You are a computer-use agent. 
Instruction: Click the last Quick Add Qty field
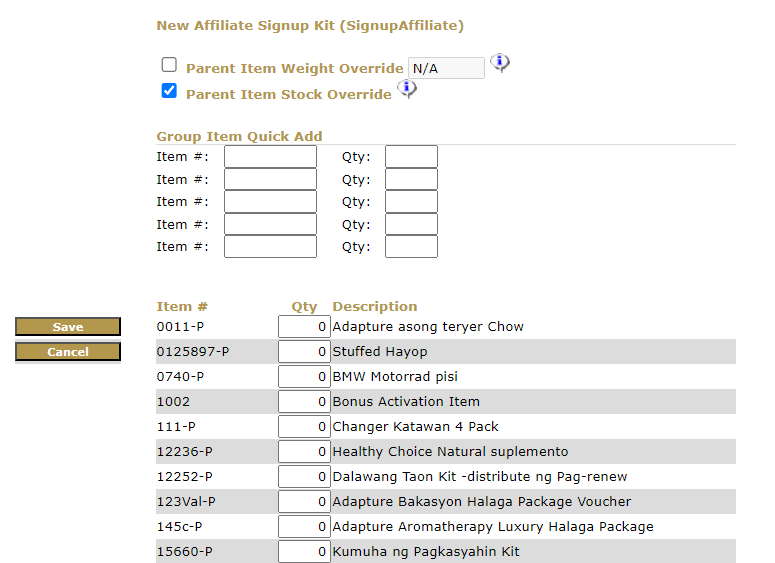[x=411, y=247]
